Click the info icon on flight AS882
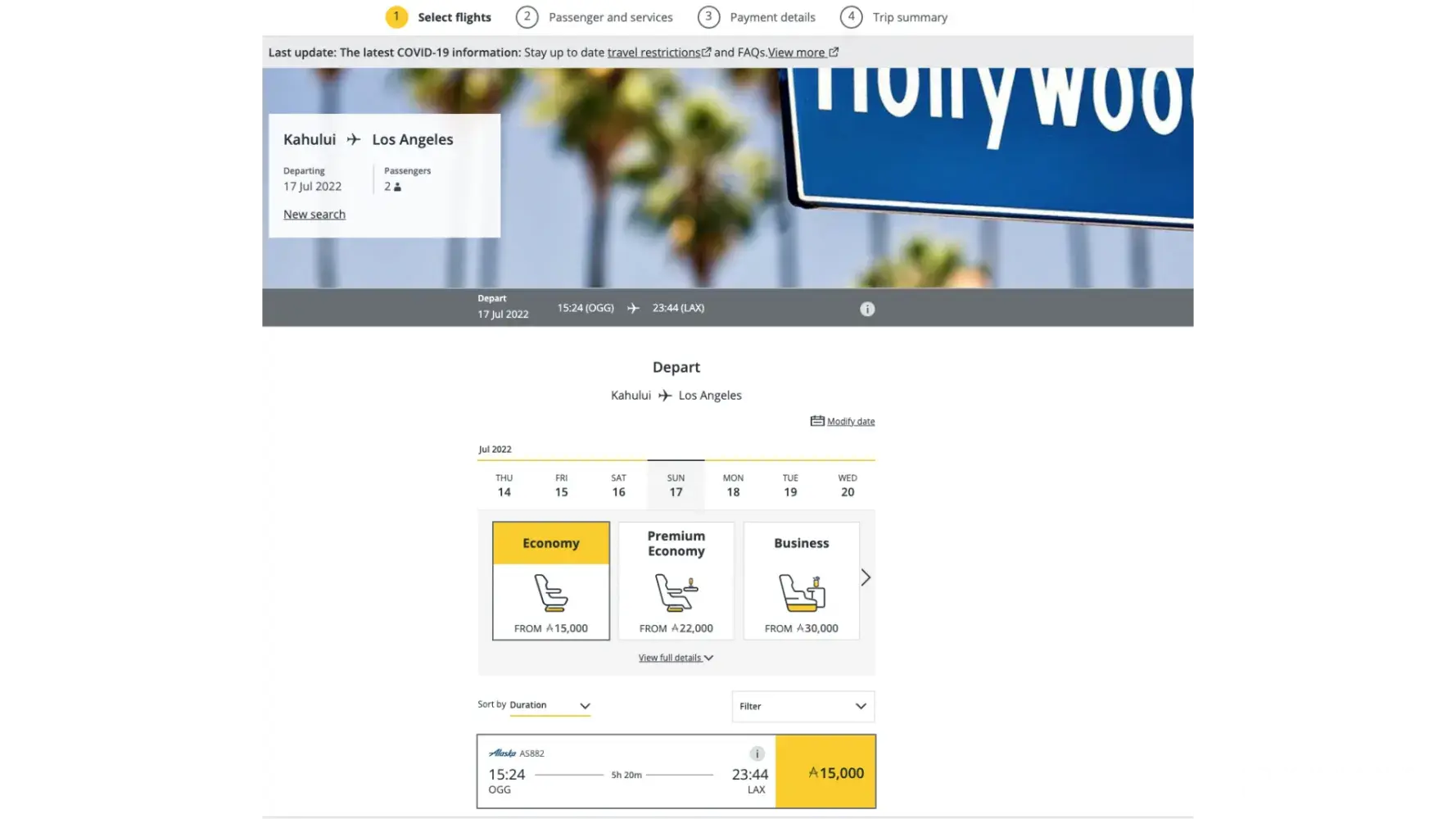 (x=757, y=753)
